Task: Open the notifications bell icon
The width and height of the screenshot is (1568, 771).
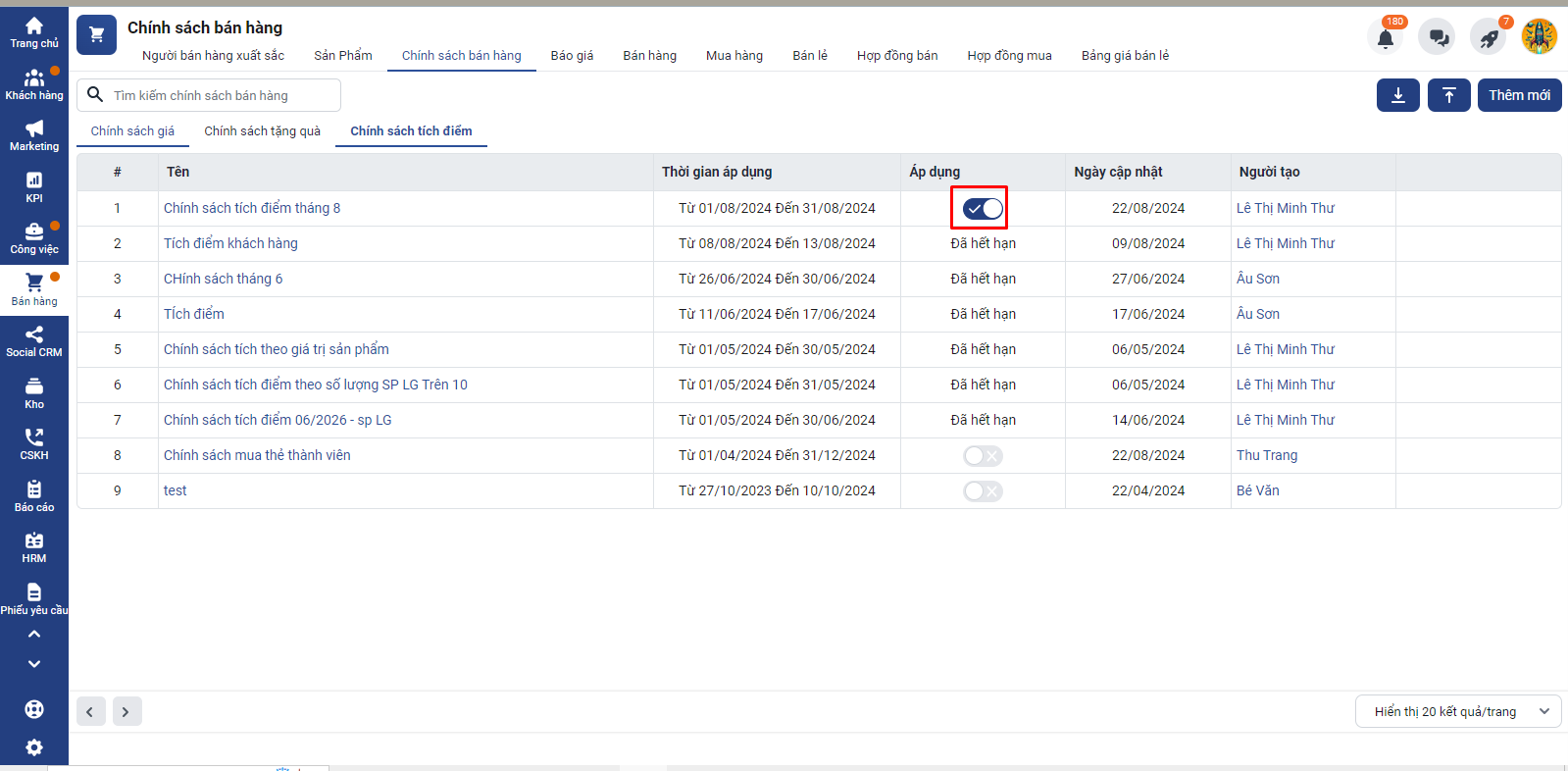Action: pos(1385,38)
